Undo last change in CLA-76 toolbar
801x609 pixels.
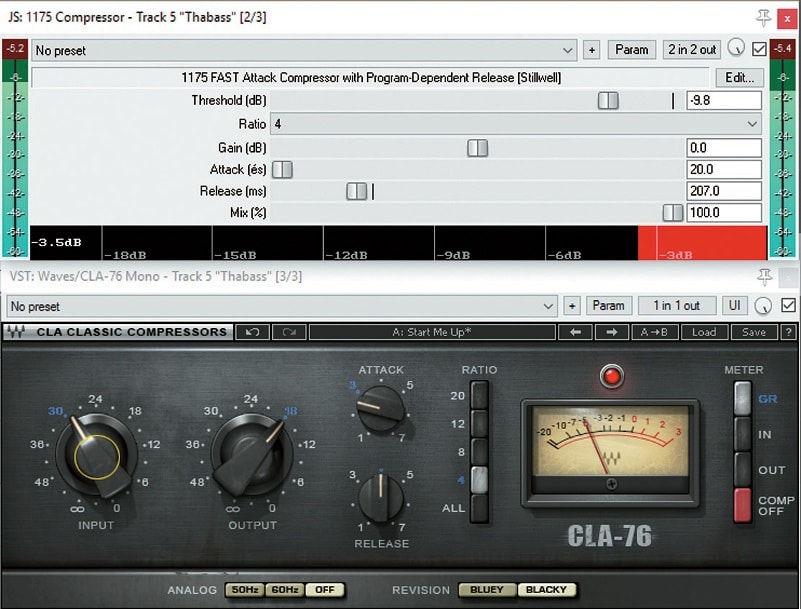(x=252, y=332)
